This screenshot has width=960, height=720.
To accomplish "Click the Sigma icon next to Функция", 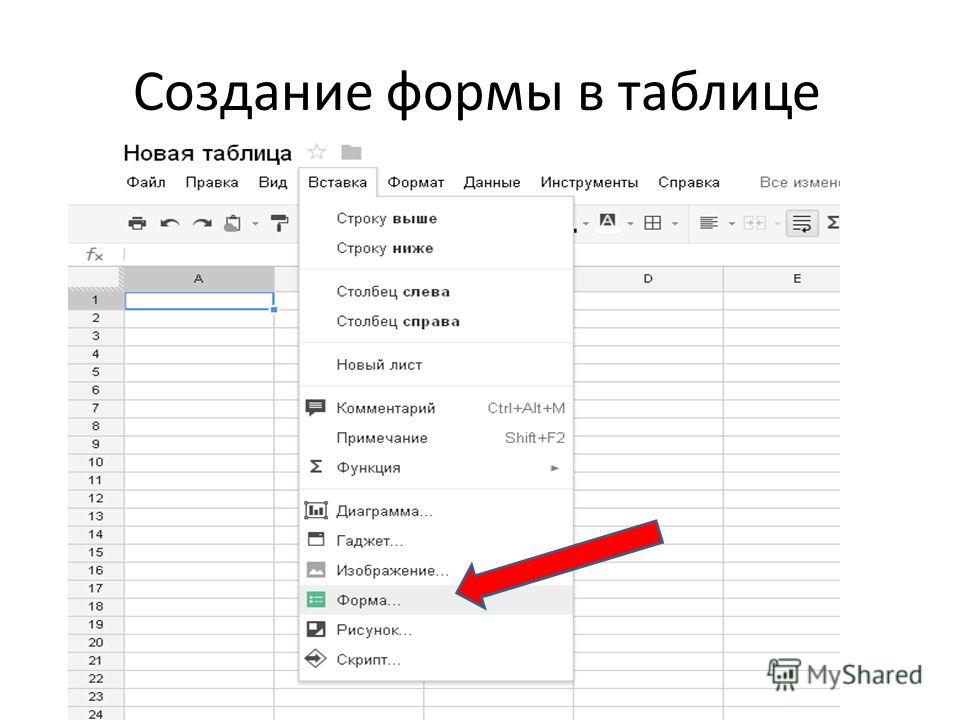I will click(x=315, y=467).
